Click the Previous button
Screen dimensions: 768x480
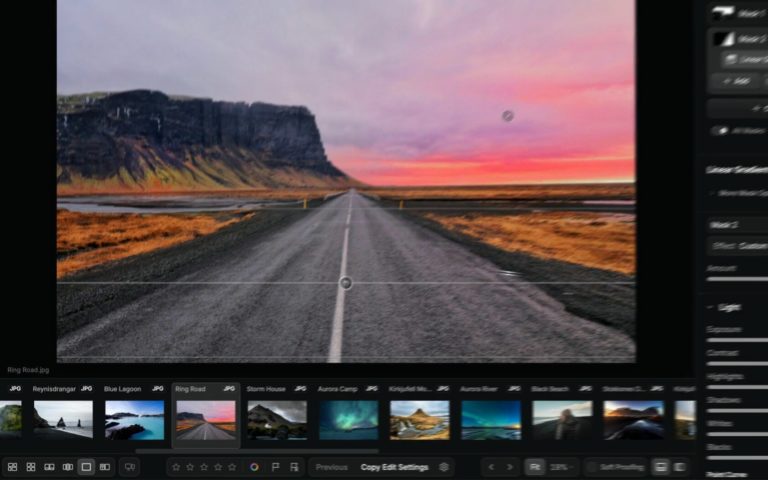pos(331,467)
